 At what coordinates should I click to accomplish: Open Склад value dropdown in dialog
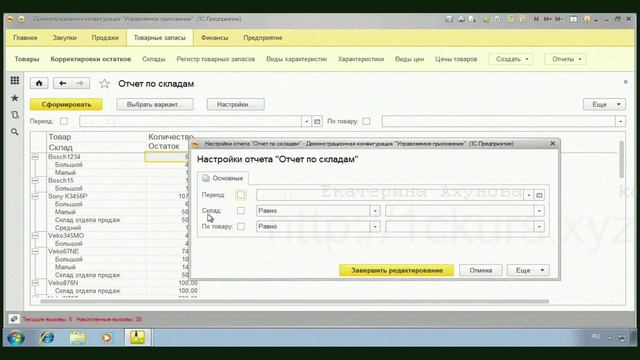539,211
